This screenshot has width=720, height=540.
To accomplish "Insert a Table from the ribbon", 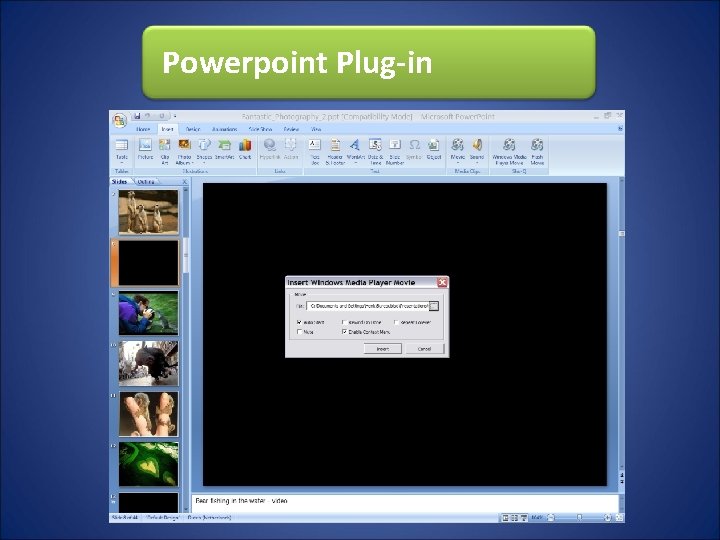I will 122,152.
